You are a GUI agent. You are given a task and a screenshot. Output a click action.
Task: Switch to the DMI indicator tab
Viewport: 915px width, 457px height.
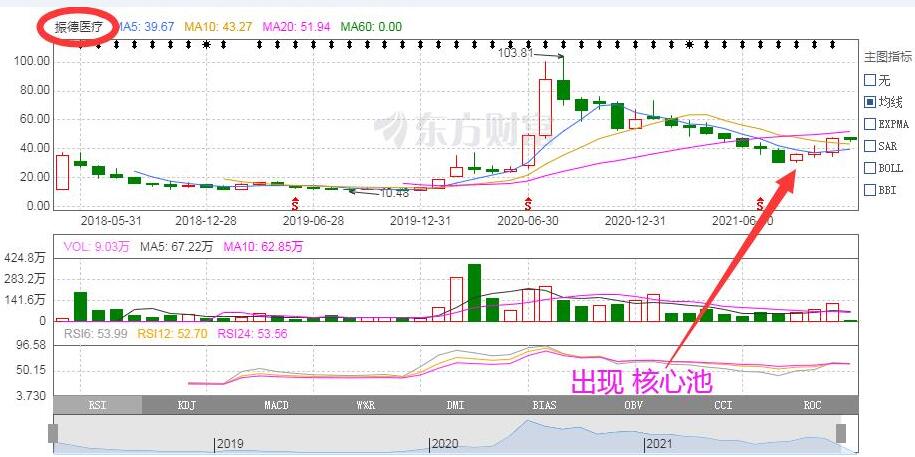pyautogui.click(x=455, y=405)
